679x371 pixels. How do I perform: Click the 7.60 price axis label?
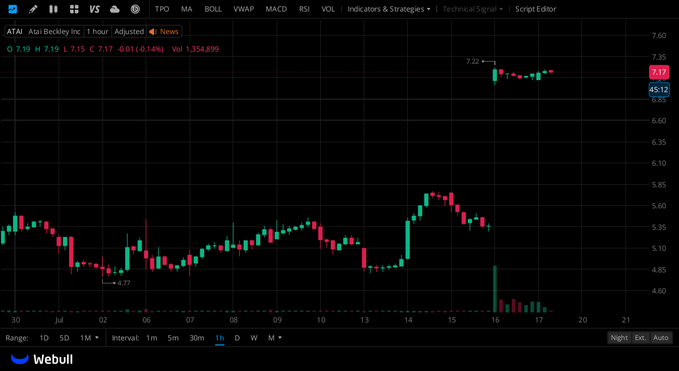[659, 35]
